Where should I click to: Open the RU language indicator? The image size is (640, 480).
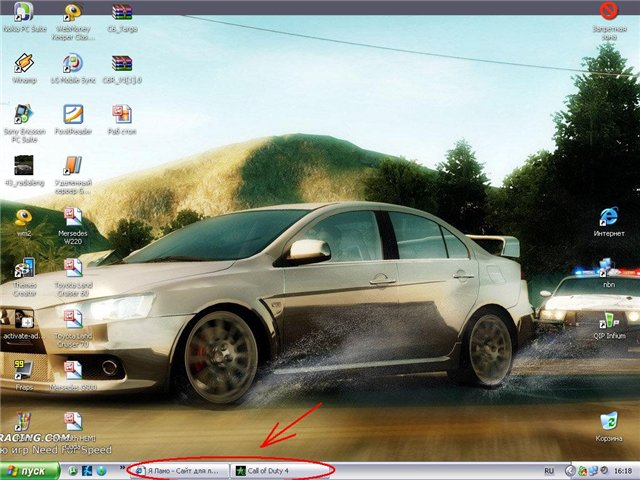[549, 471]
